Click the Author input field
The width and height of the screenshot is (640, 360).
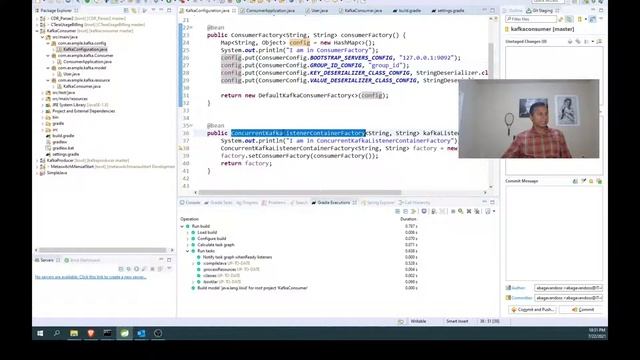568,288
